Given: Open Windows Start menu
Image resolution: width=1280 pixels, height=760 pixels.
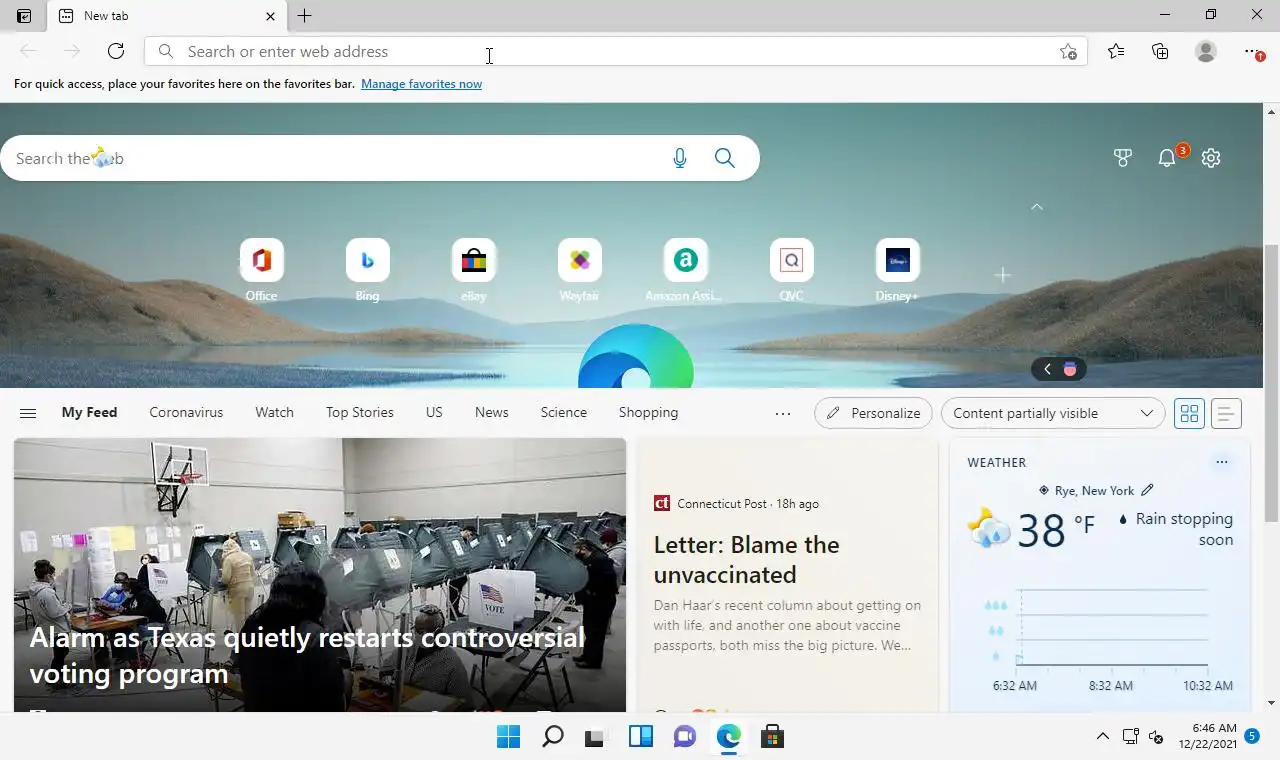Looking at the screenshot, I should [508, 737].
